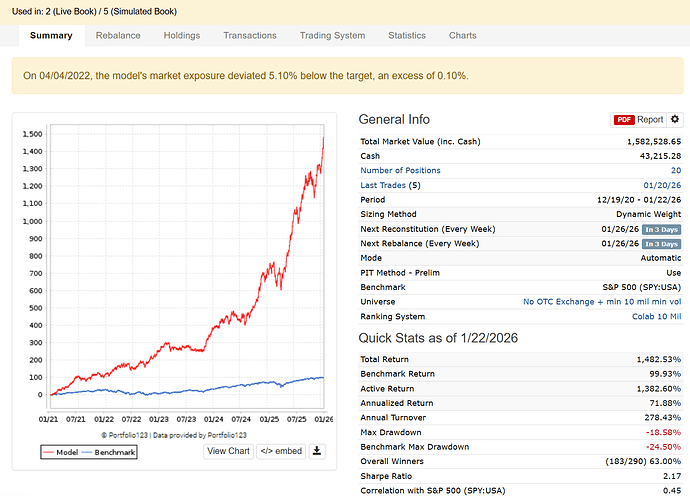
Task: Click the positions count value 20
Action: 675,170
